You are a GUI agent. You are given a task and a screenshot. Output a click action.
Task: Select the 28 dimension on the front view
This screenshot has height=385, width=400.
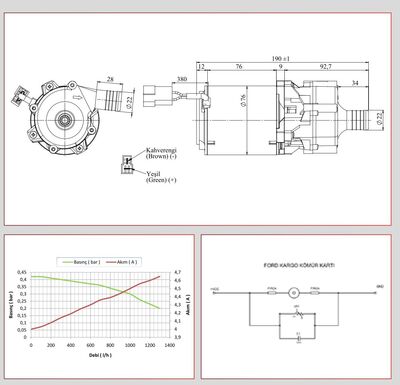click(110, 79)
